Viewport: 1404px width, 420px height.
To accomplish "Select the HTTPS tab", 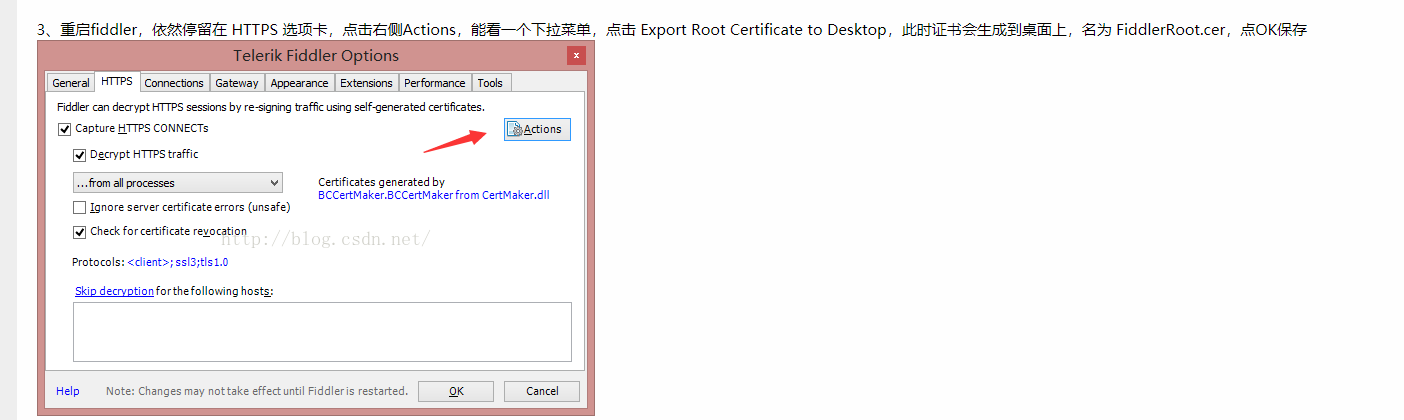I will pyautogui.click(x=117, y=82).
